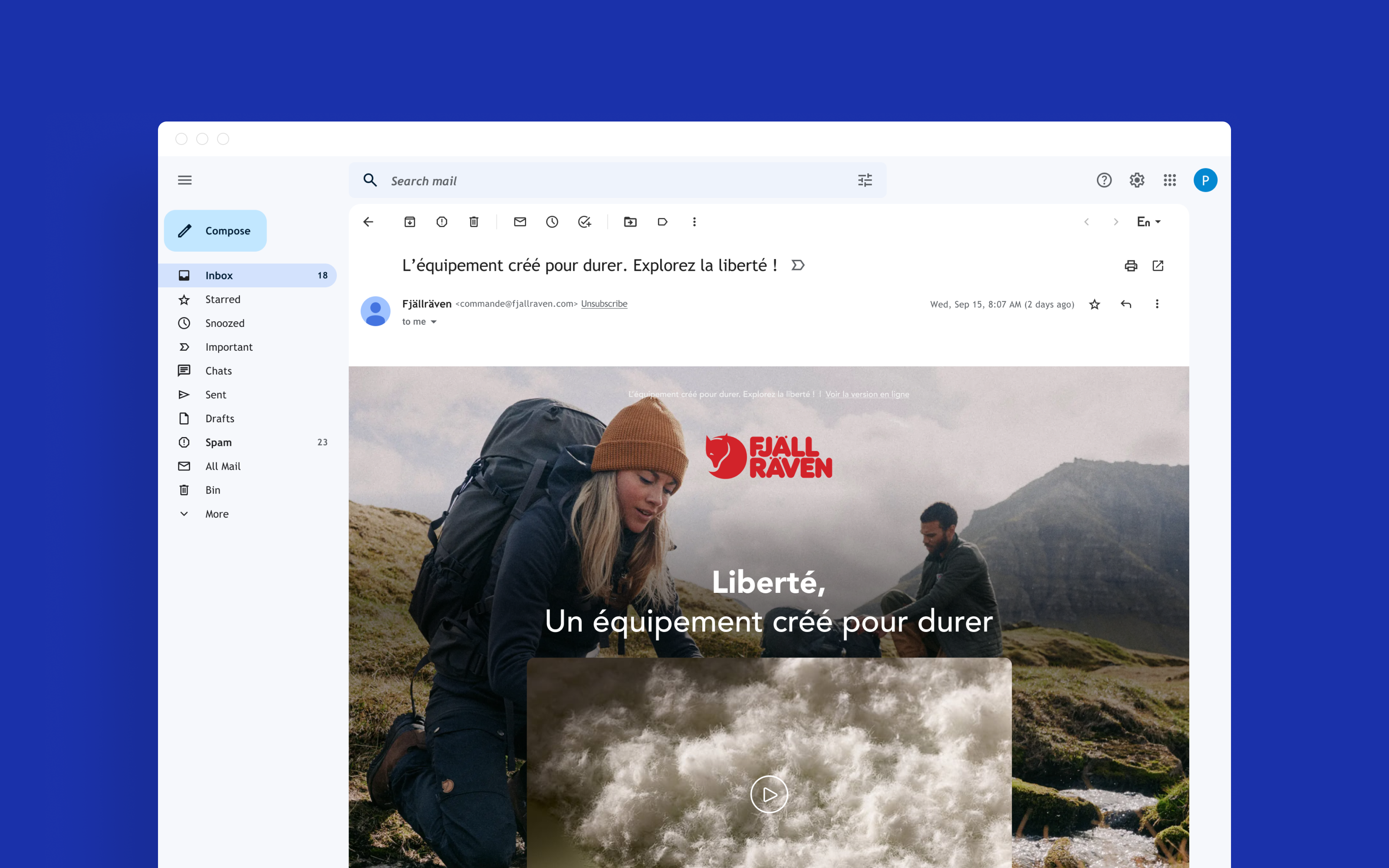The height and width of the screenshot is (868, 1389).
Task: Toggle importance marker beside subject
Action: coord(798,265)
